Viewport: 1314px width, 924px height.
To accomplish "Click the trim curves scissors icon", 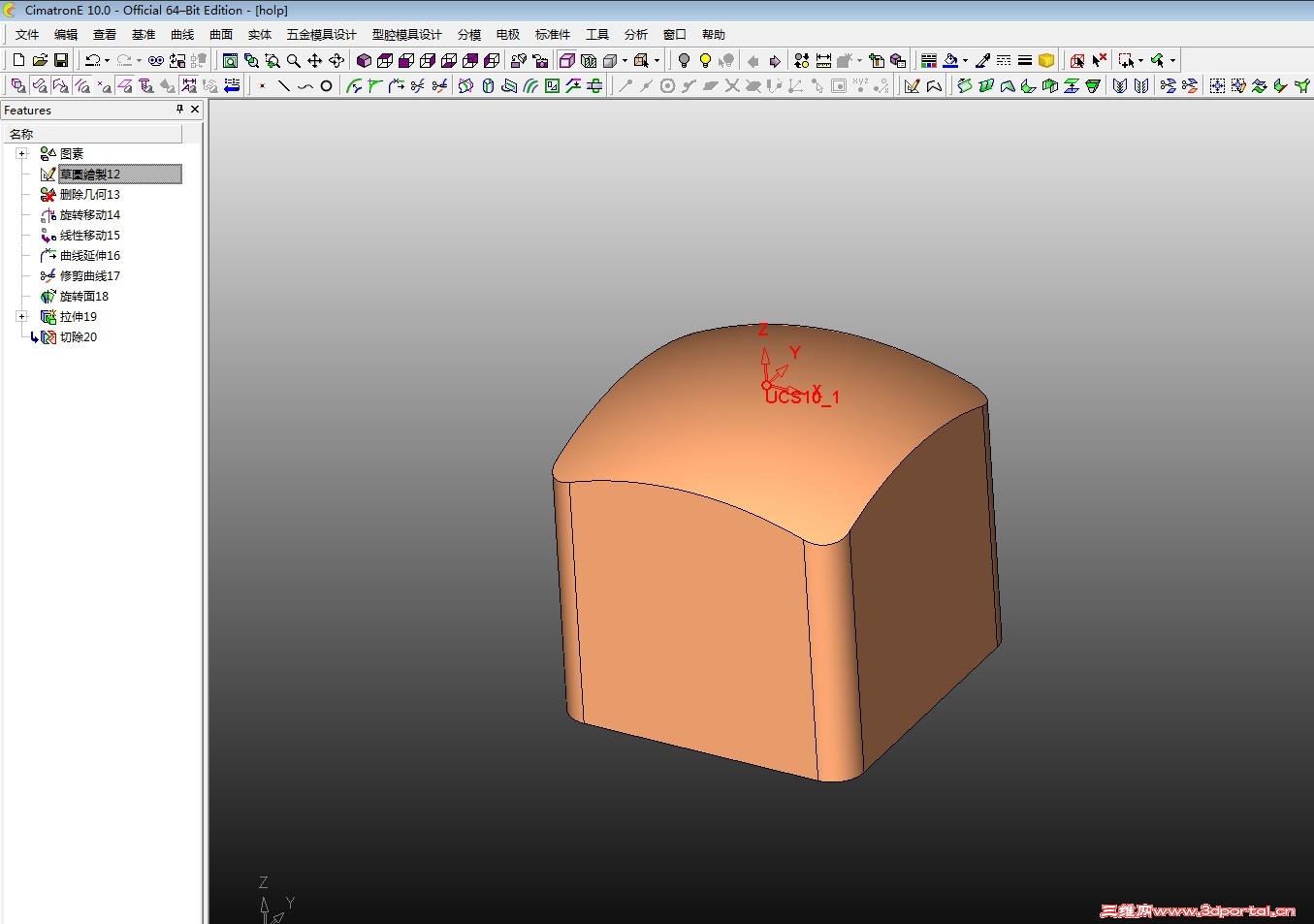I will (x=418, y=86).
